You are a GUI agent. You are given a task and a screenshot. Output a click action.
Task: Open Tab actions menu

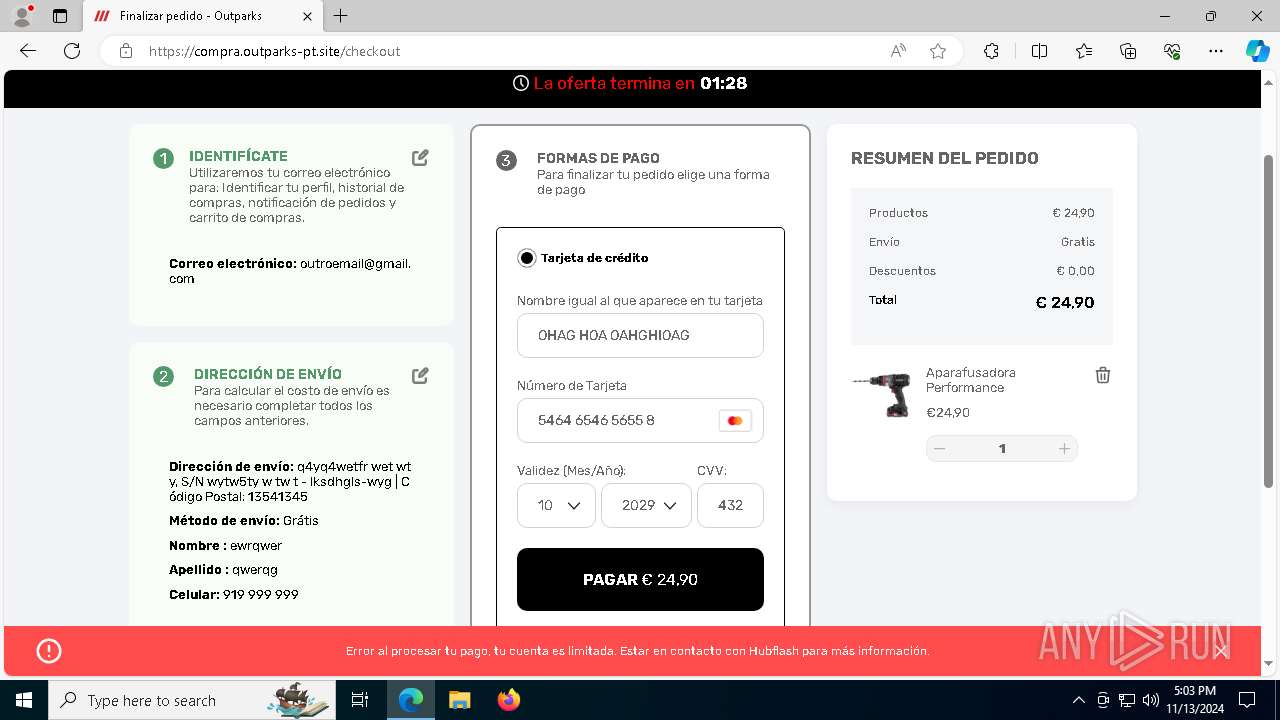pyautogui.click(x=59, y=16)
